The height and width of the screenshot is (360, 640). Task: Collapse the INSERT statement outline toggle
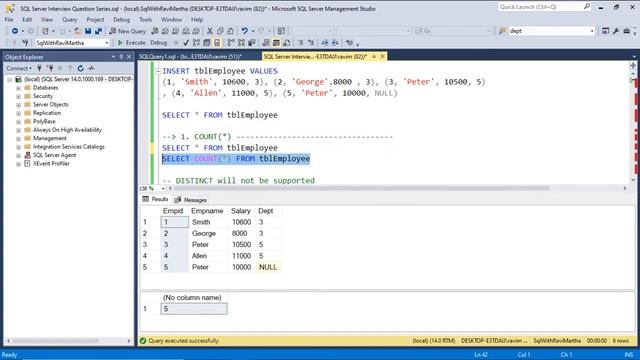158,71
